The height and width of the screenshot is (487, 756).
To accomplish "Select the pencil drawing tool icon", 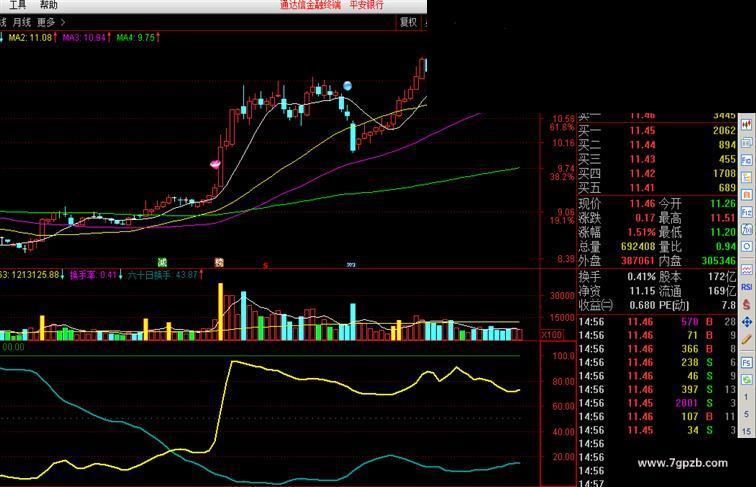I will pyautogui.click(x=746, y=339).
